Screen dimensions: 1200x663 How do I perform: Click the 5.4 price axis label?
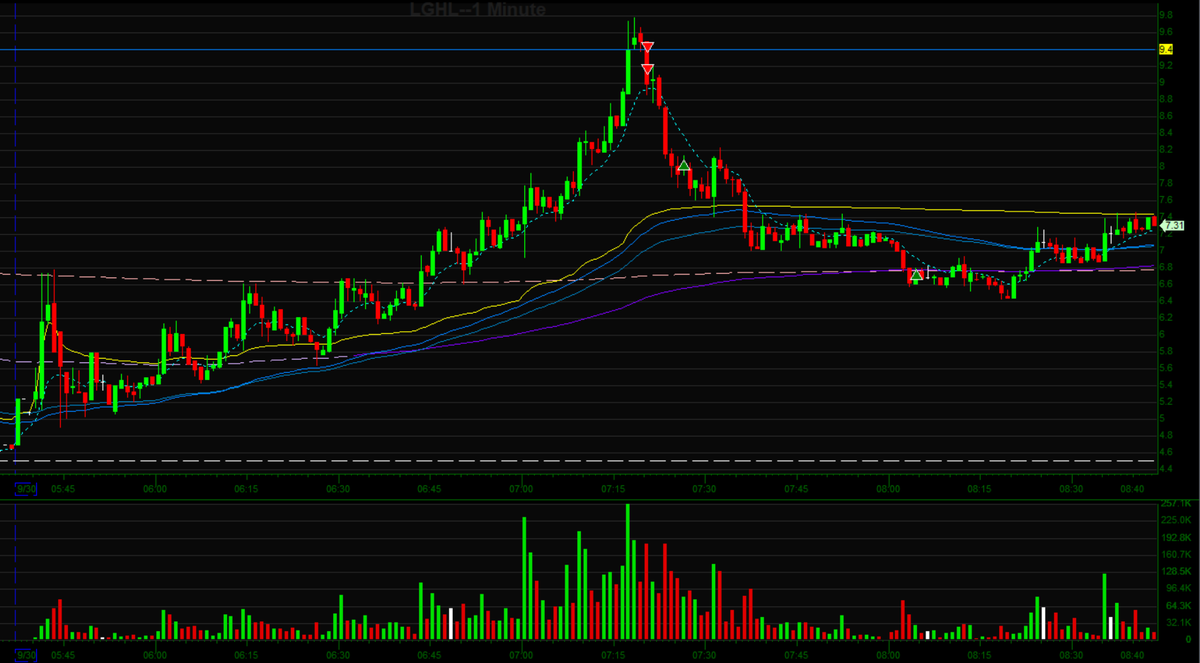[x=1166, y=384]
